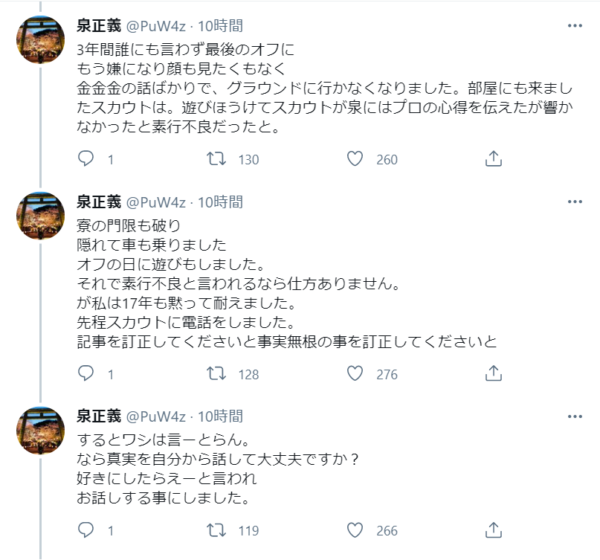Open 泉正義's profile from the first tweet's name
Image resolution: width=600 pixels, height=560 pixels.
(99, 26)
